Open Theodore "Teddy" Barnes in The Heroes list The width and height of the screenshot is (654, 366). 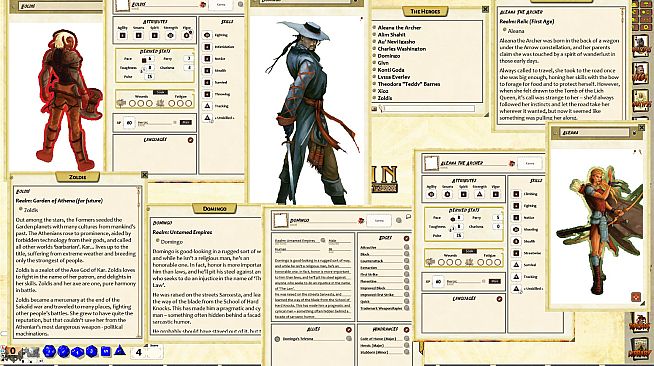pyautogui.click(x=408, y=84)
